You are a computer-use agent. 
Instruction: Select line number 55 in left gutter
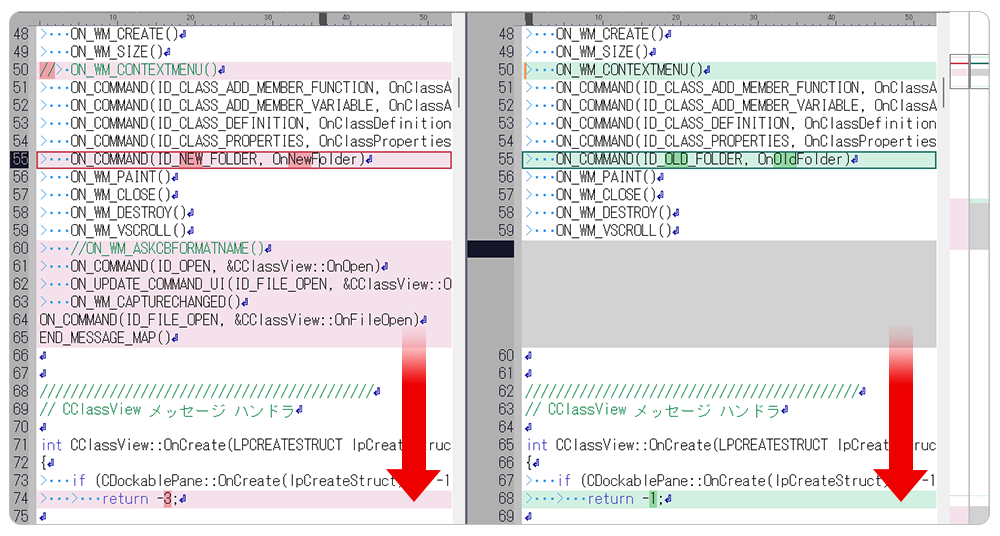pos(20,159)
